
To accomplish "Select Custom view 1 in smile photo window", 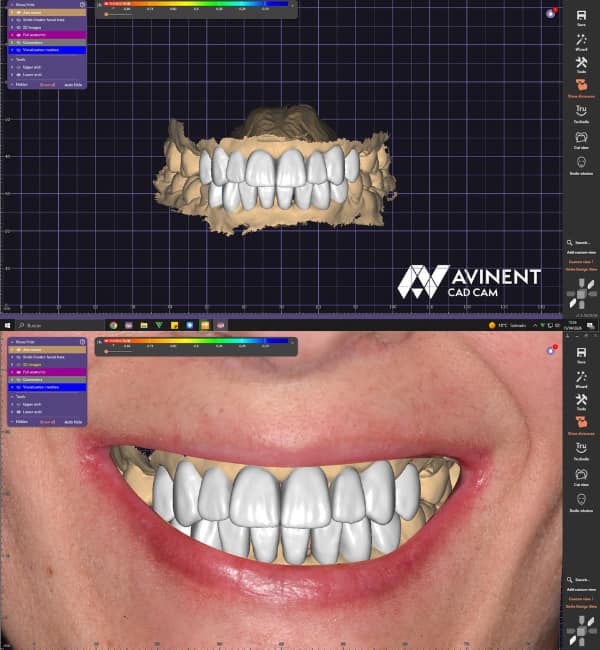I will coord(581,599).
